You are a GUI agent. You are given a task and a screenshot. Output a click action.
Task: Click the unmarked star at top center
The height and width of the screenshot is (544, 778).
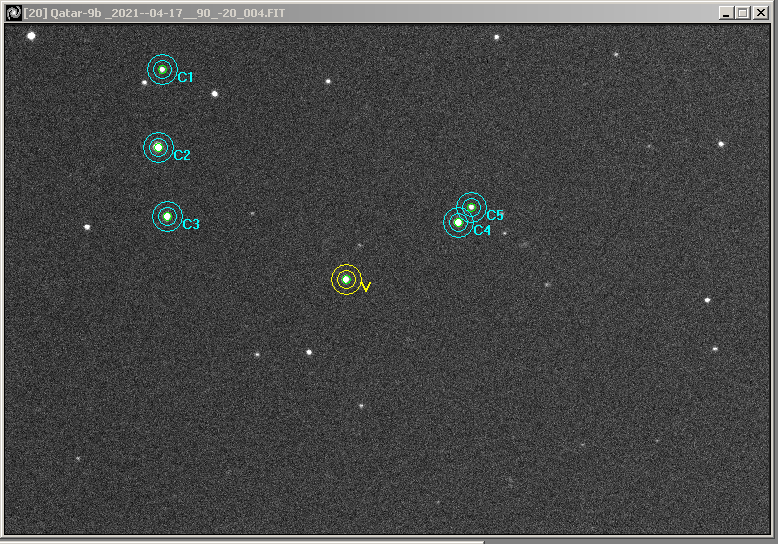coord(496,37)
